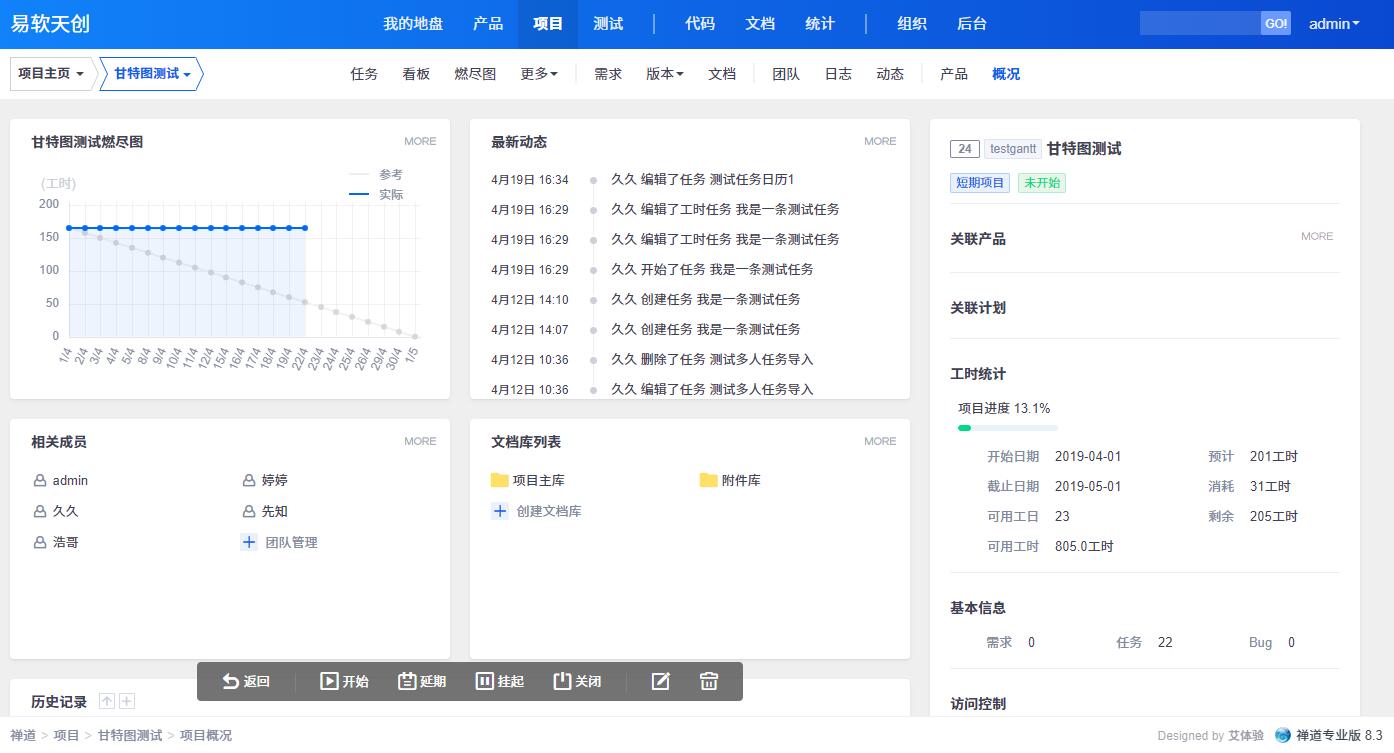The image size is (1394, 753).
Task: Open the 甘特图测试 project switcher dropdown
Action: coord(151,74)
